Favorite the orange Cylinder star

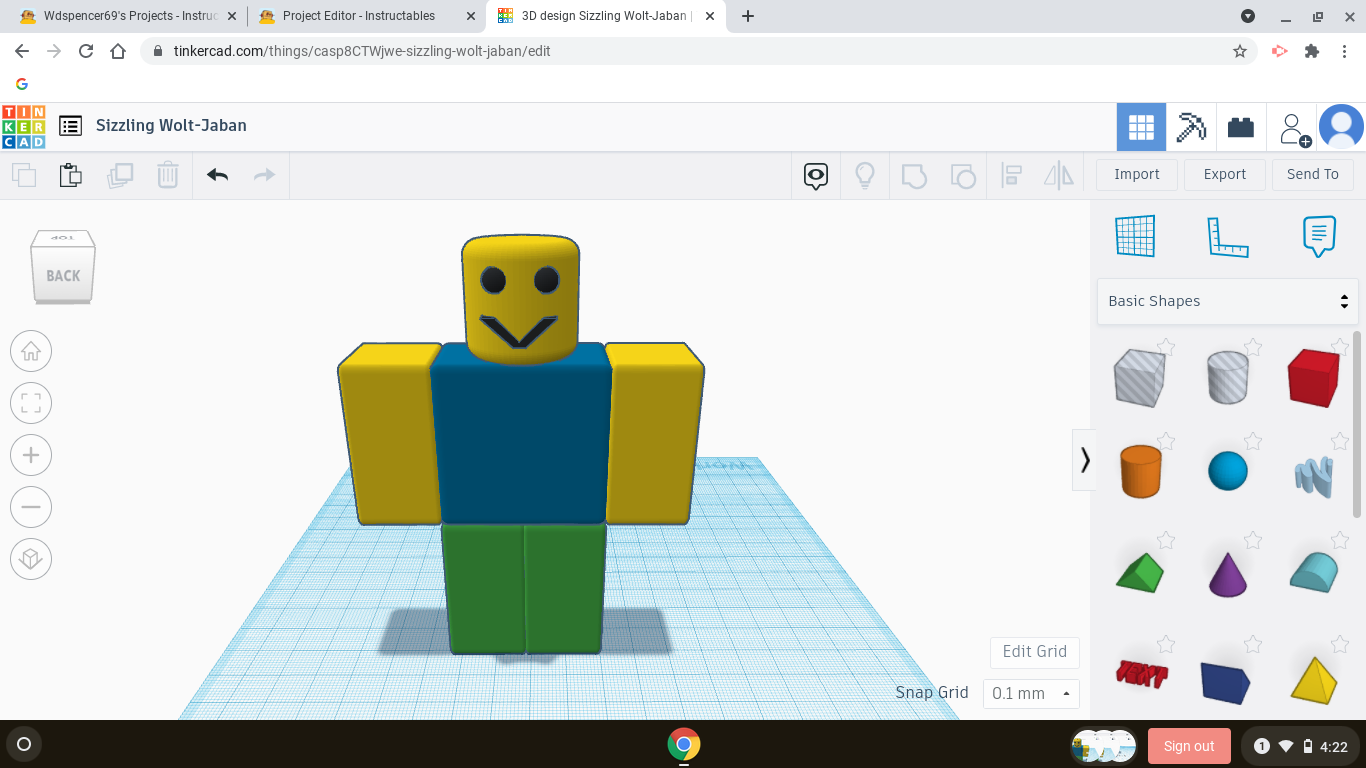point(1165,441)
